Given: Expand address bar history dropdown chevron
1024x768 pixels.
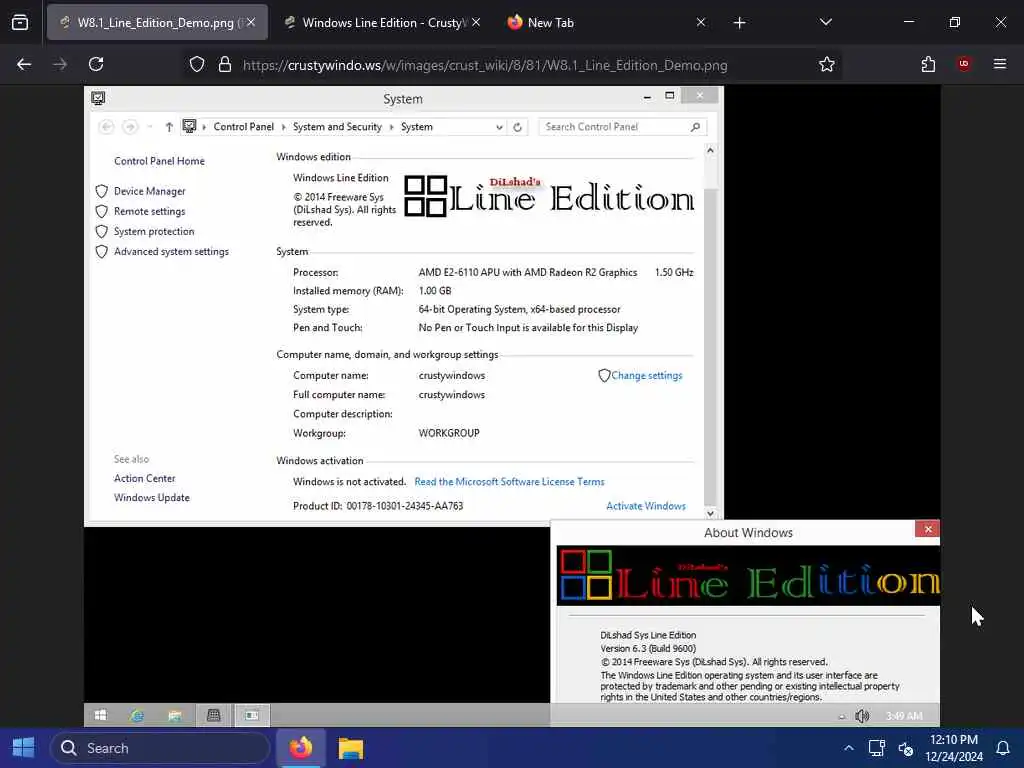Looking at the screenshot, I should [x=499, y=127].
